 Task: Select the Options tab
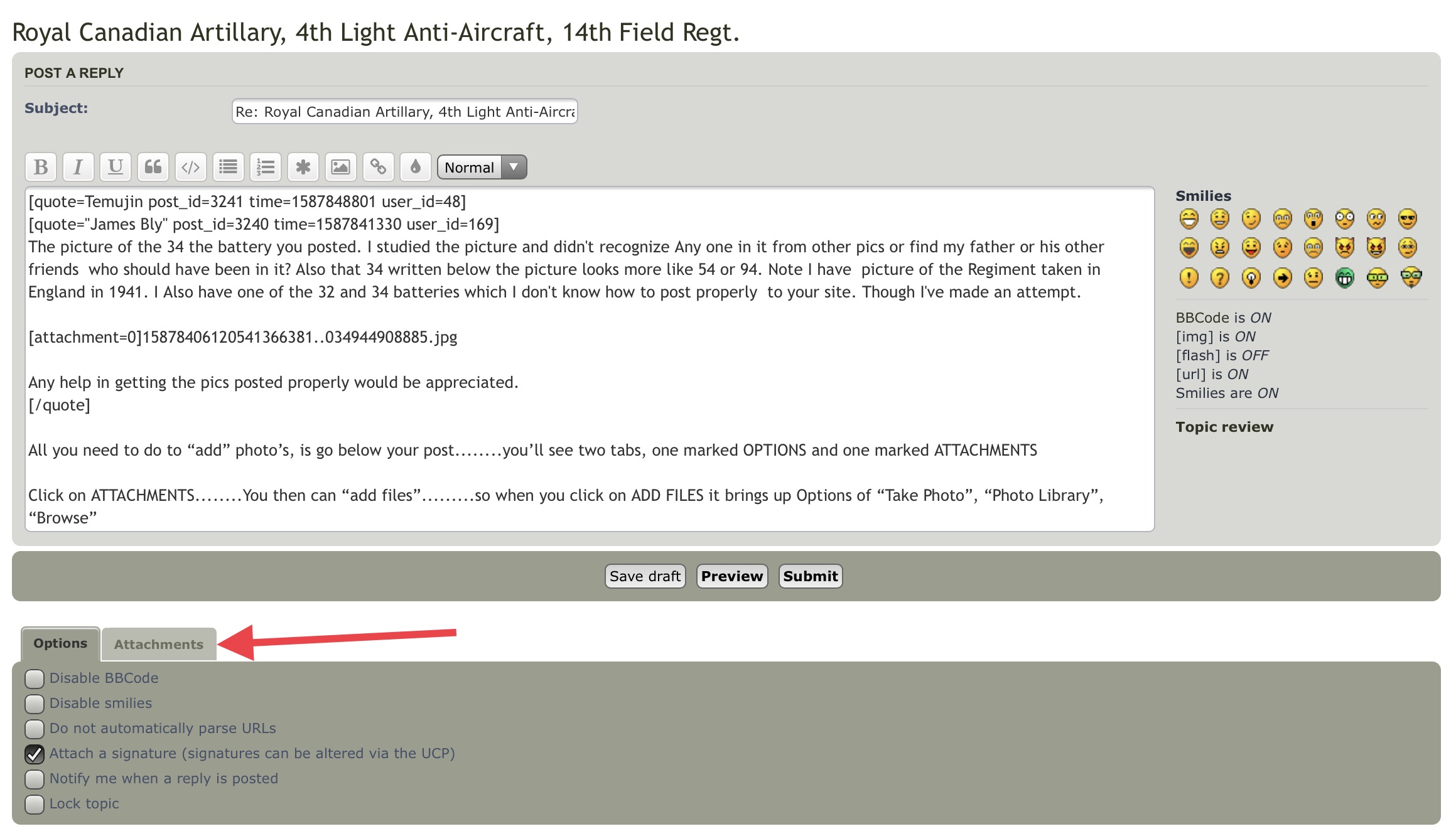point(60,644)
